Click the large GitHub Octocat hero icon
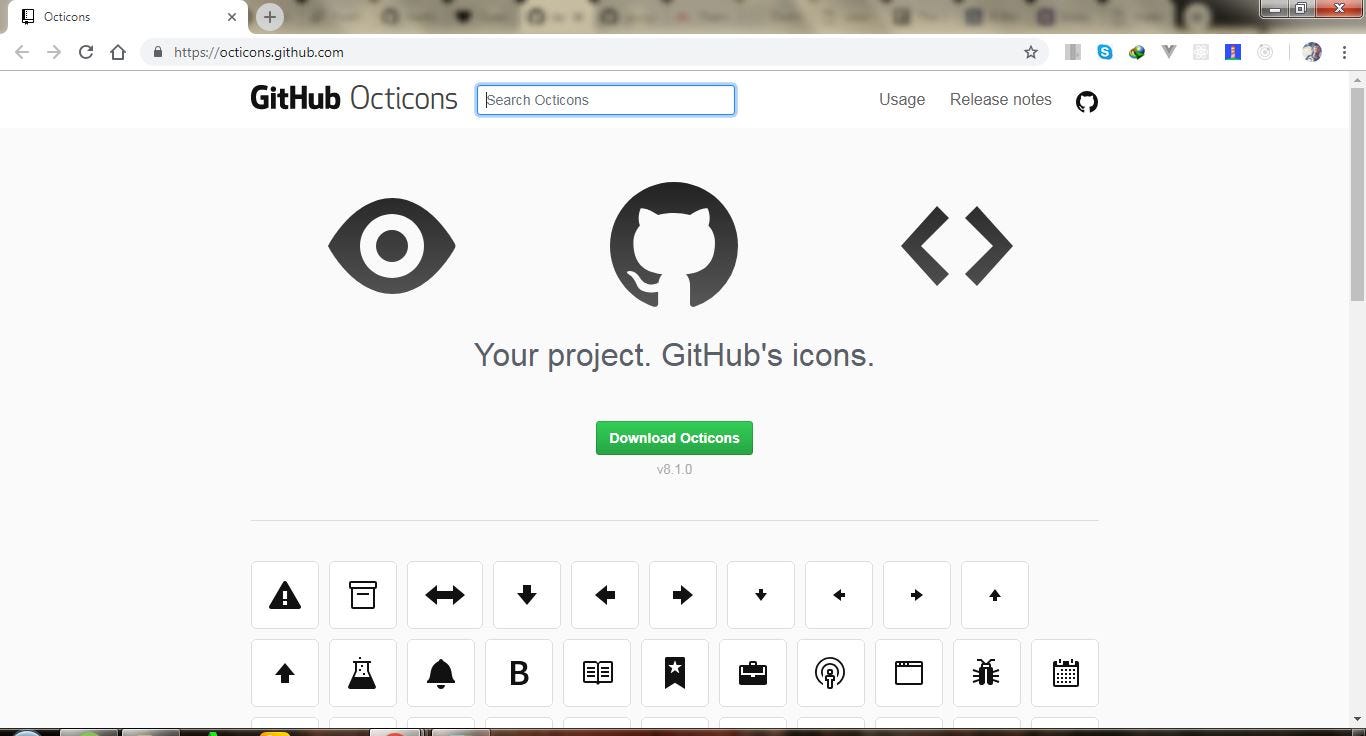This screenshot has width=1366, height=736. [674, 245]
